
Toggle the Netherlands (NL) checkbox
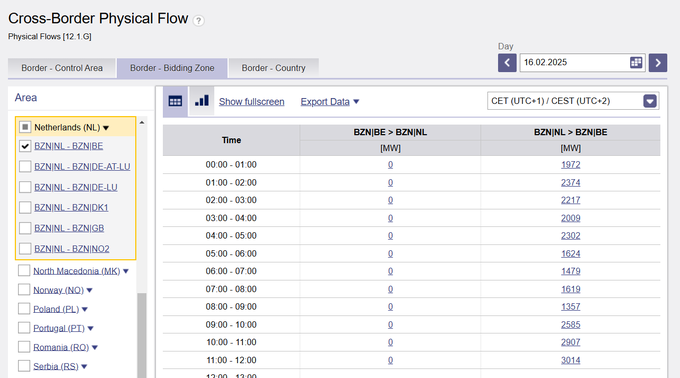coord(25,127)
